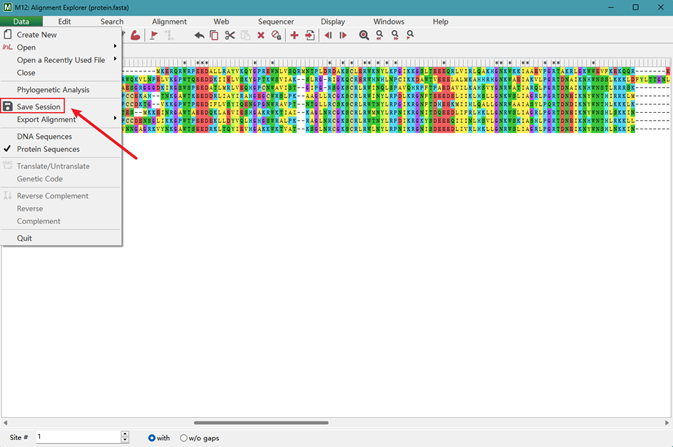
Task: Select the 'with' gaps radio button
Action: [152, 438]
